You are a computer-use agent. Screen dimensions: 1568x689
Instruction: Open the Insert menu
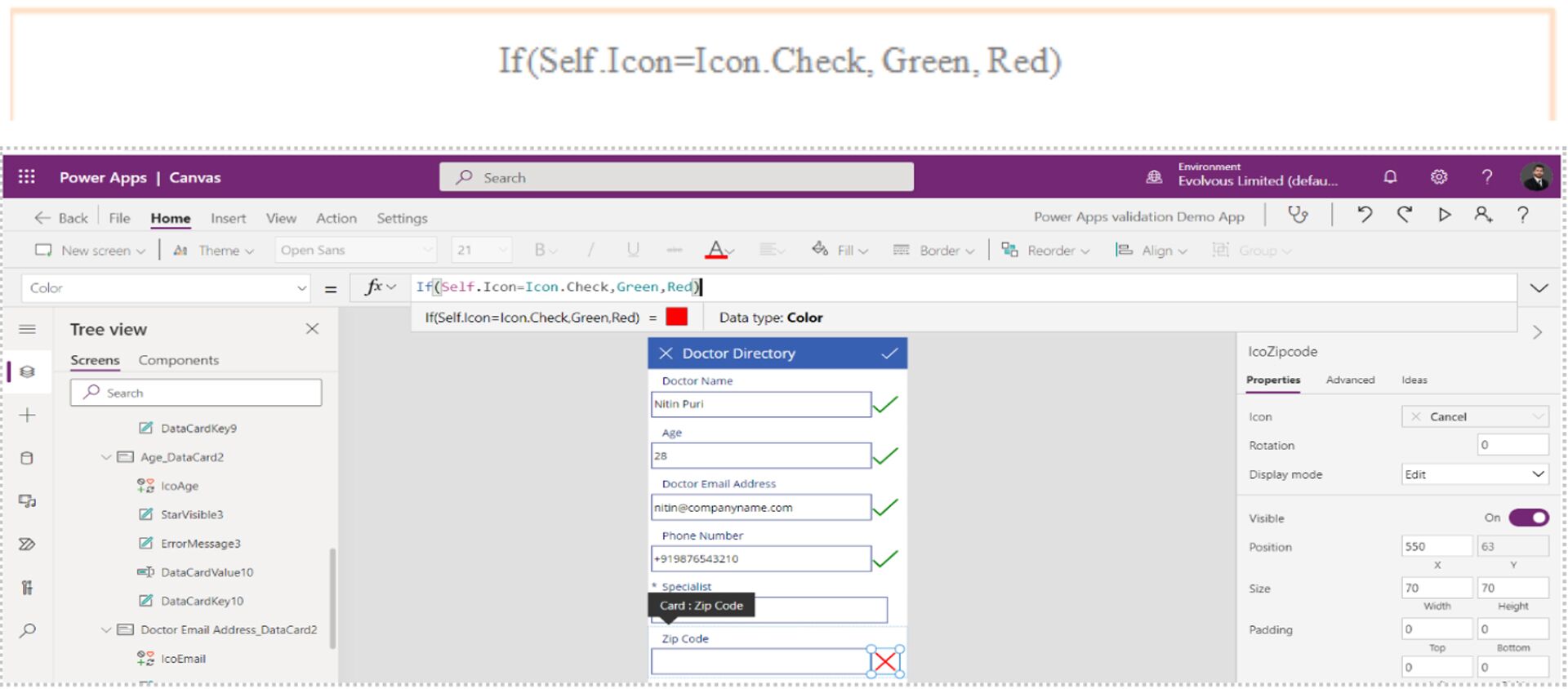pyautogui.click(x=228, y=218)
